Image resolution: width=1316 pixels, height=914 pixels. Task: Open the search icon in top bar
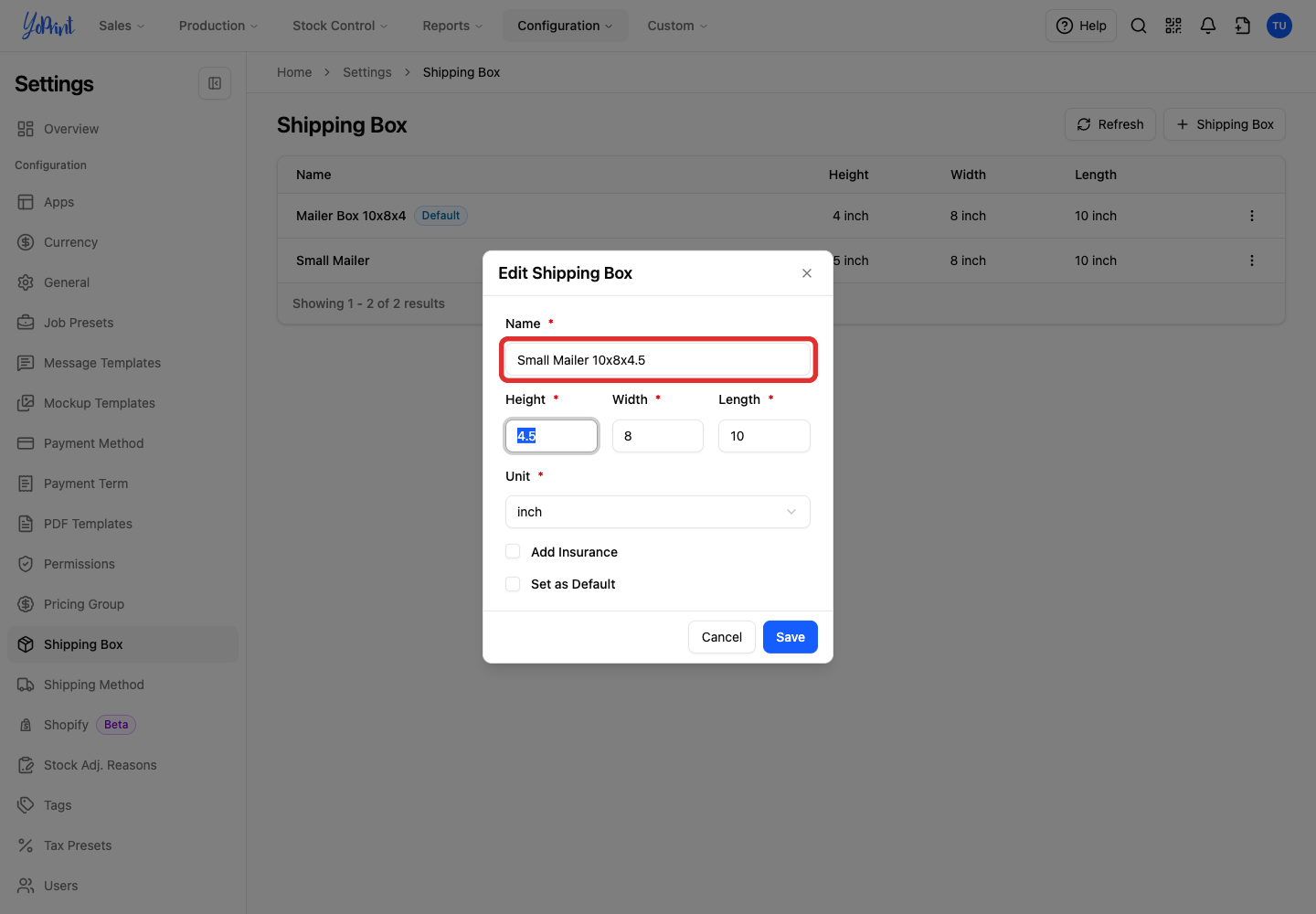coord(1139,26)
